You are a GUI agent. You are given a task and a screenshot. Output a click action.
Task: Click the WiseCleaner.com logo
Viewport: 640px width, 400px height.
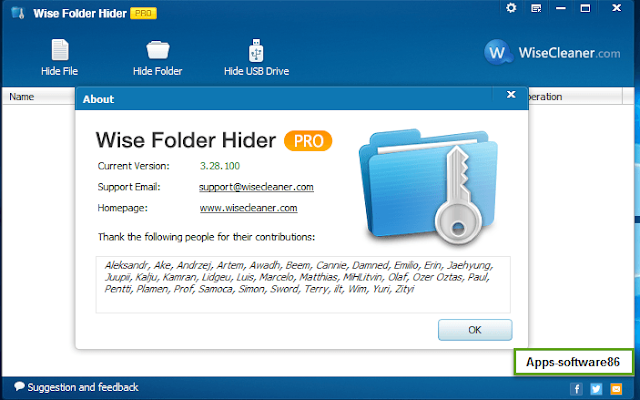click(552, 52)
